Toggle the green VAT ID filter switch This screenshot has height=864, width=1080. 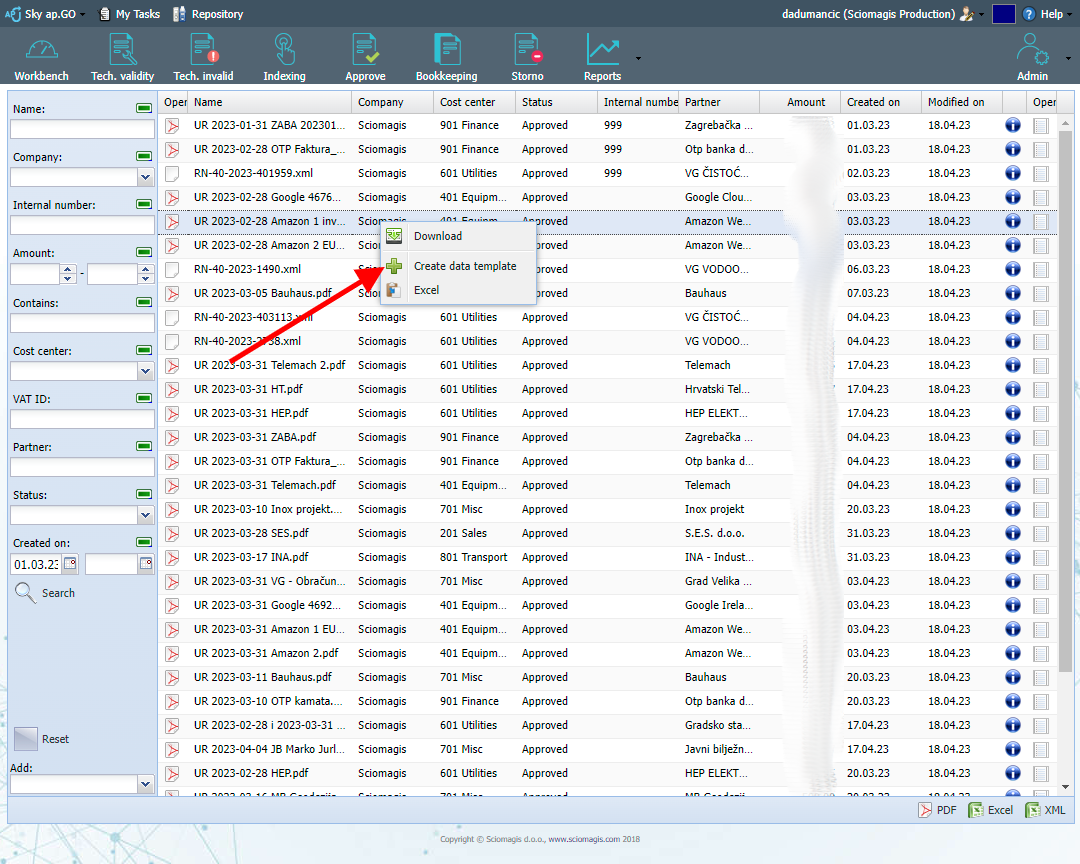click(x=144, y=398)
